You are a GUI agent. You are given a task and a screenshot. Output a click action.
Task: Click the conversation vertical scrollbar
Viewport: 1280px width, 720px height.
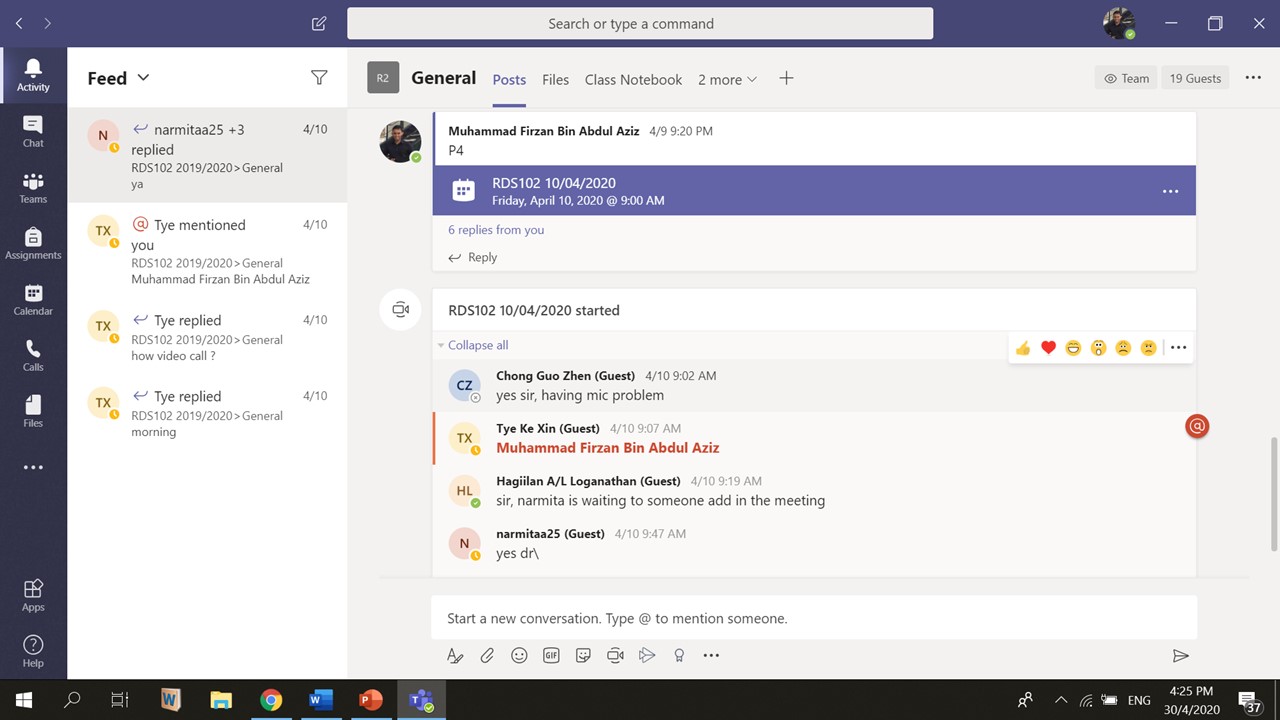click(x=1274, y=493)
